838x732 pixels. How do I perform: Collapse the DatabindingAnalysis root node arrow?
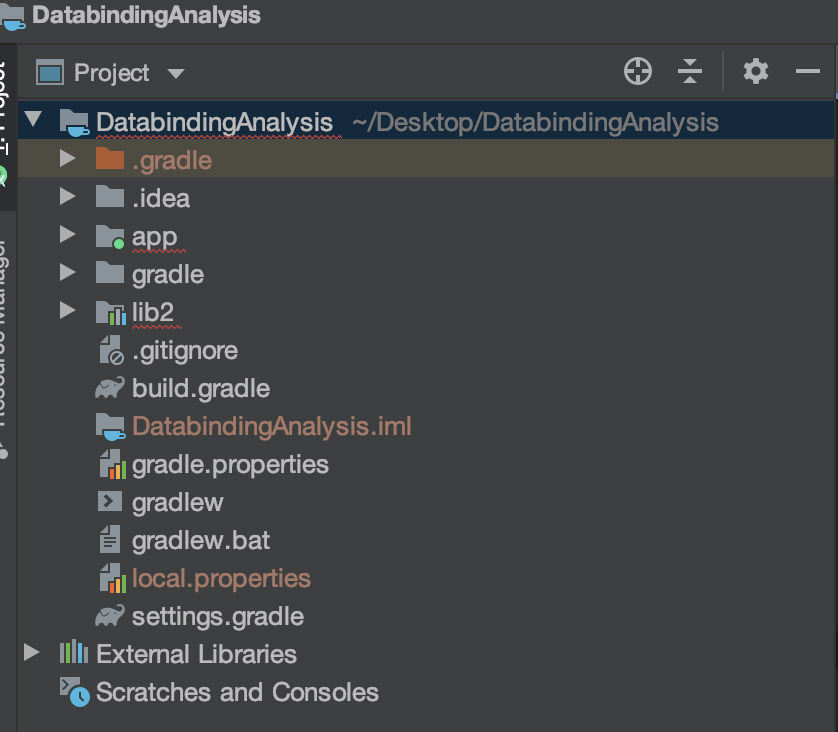(x=33, y=121)
